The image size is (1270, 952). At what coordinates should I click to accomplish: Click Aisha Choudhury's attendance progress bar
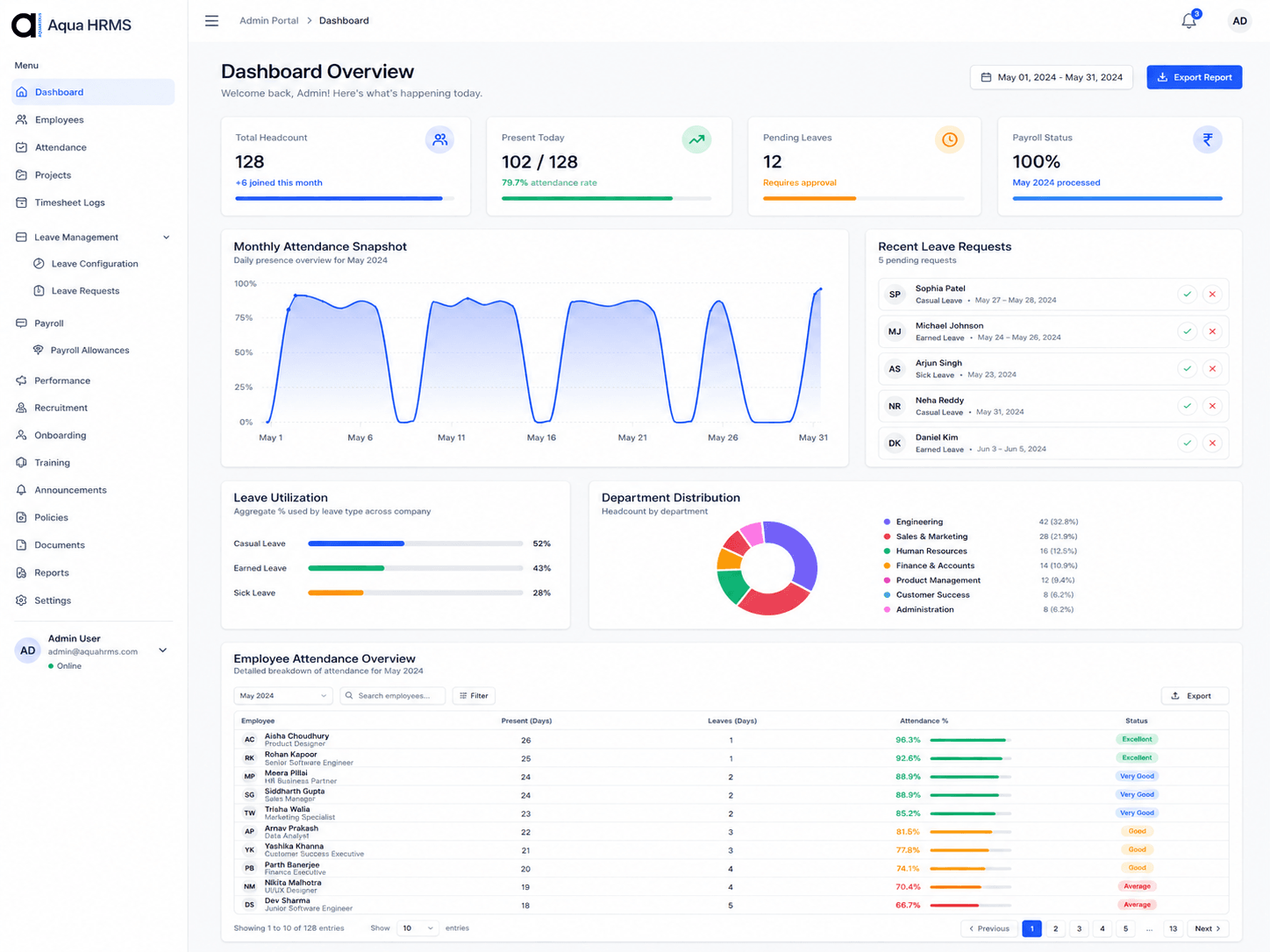click(x=970, y=740)
